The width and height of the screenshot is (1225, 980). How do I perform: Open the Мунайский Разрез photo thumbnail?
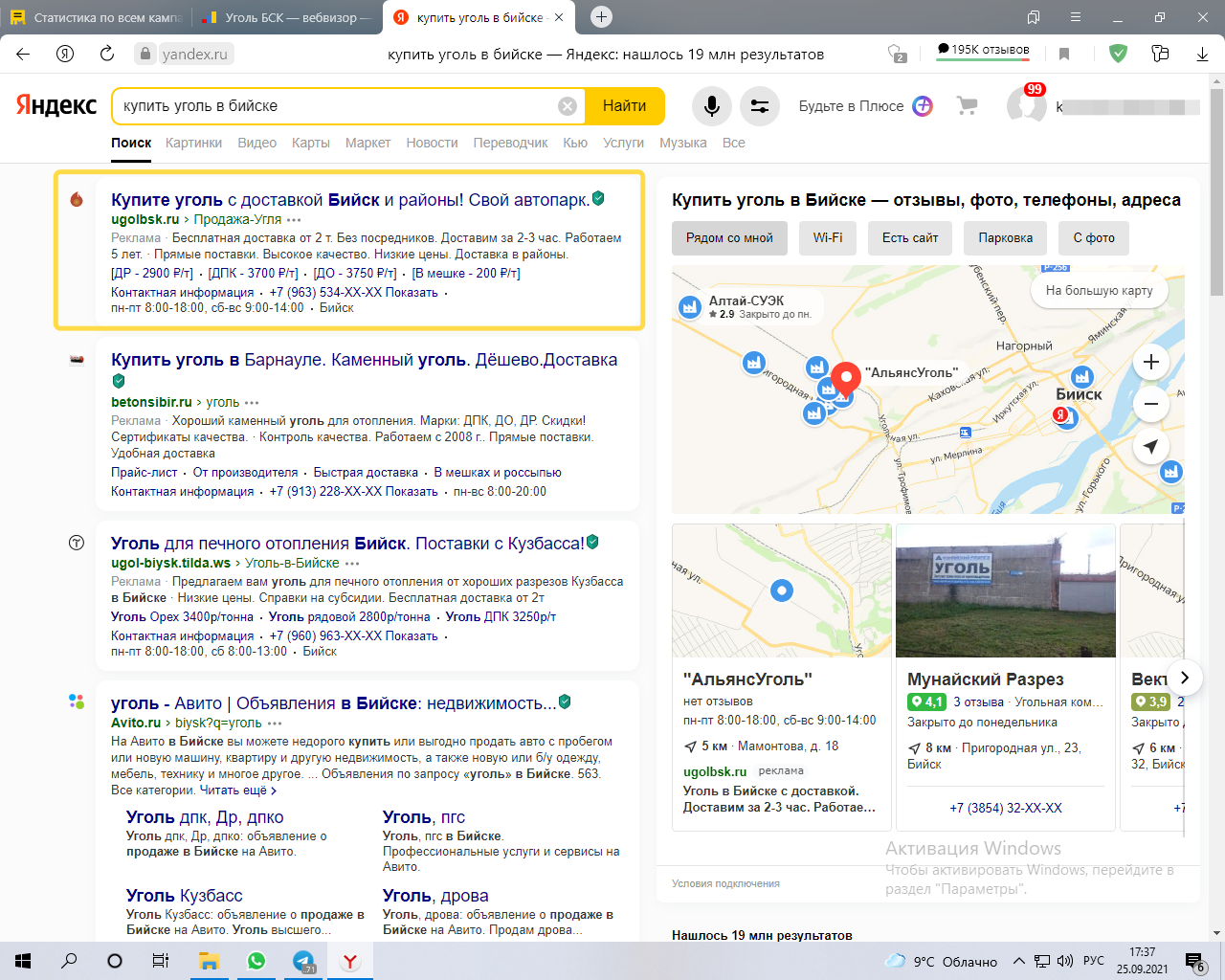pos(1006,590)
